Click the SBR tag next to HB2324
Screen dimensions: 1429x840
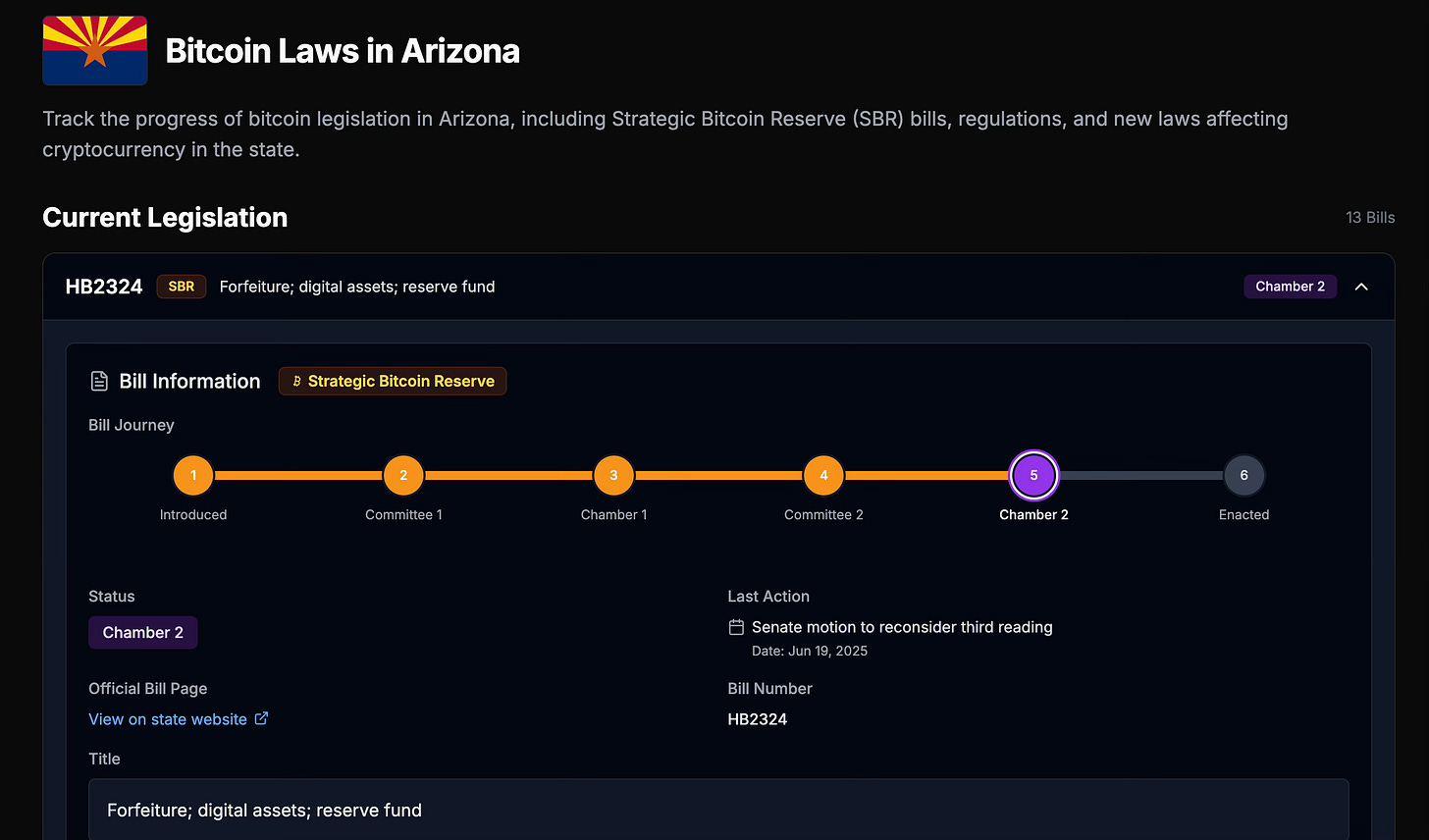pos(182,287)
